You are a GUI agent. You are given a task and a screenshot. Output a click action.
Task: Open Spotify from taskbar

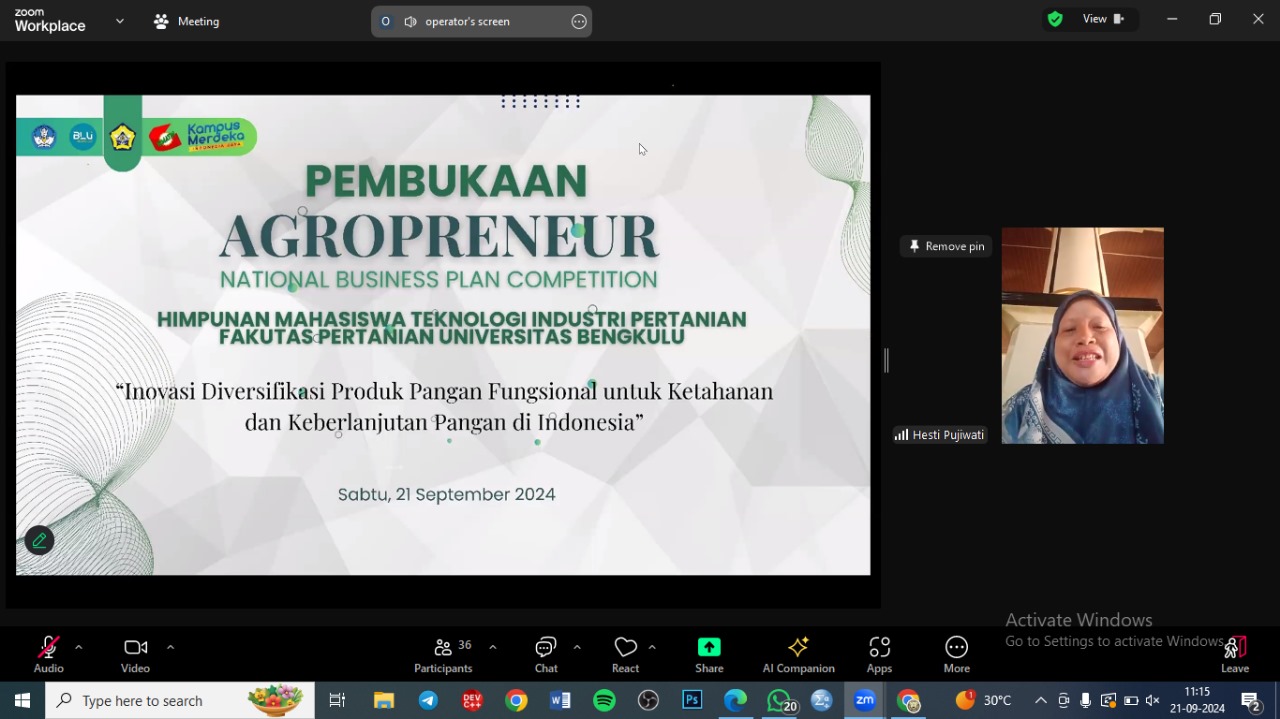point(604,700)
